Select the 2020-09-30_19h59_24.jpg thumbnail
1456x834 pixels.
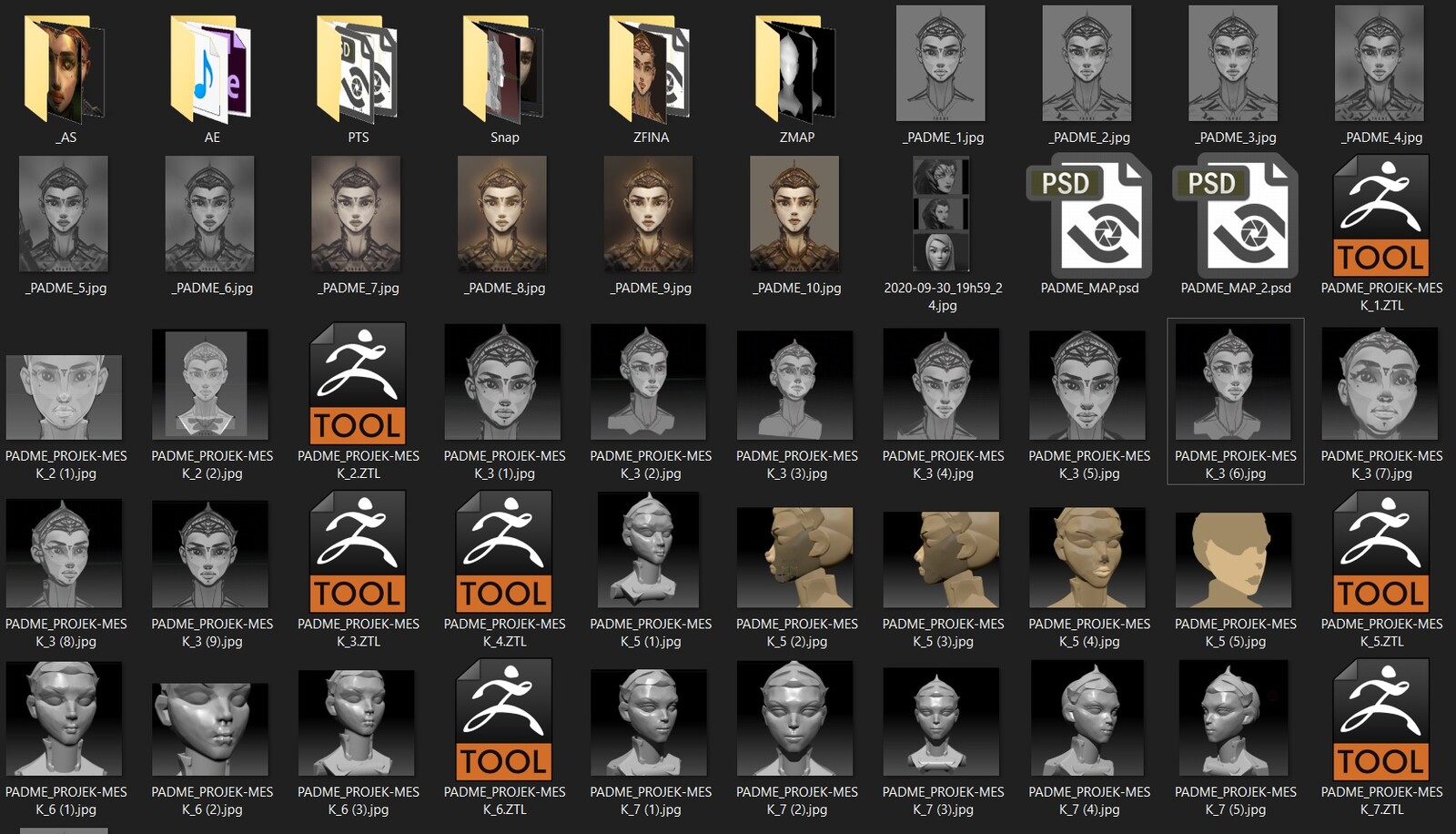pos(941,214)
